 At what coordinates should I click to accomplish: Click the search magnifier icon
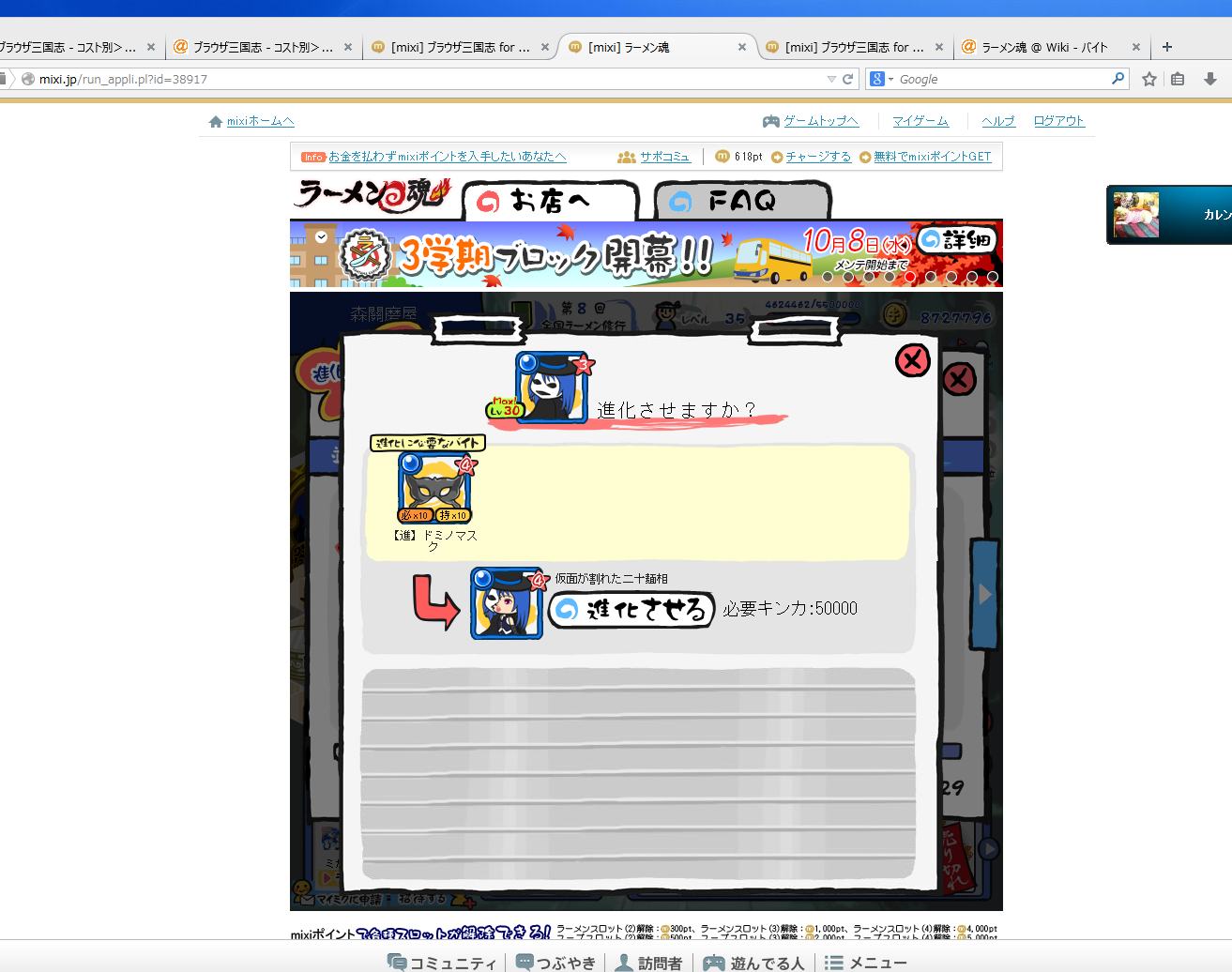[x=1118, y=79]
